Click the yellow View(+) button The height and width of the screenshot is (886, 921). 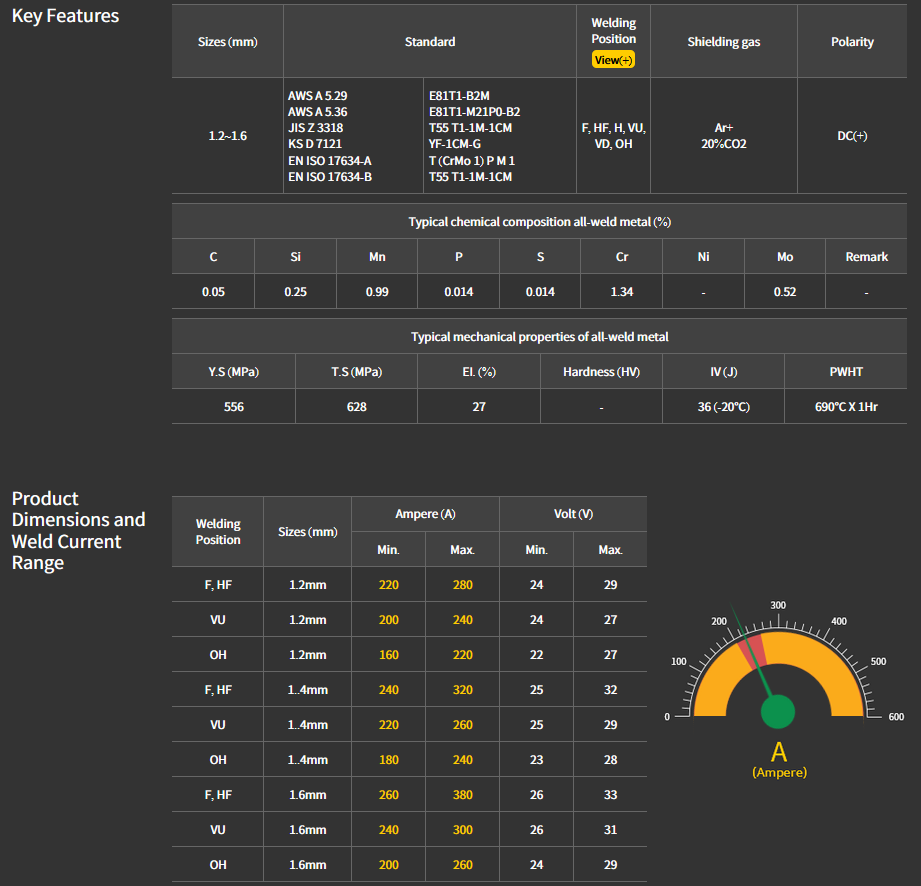tap(613, 60)
